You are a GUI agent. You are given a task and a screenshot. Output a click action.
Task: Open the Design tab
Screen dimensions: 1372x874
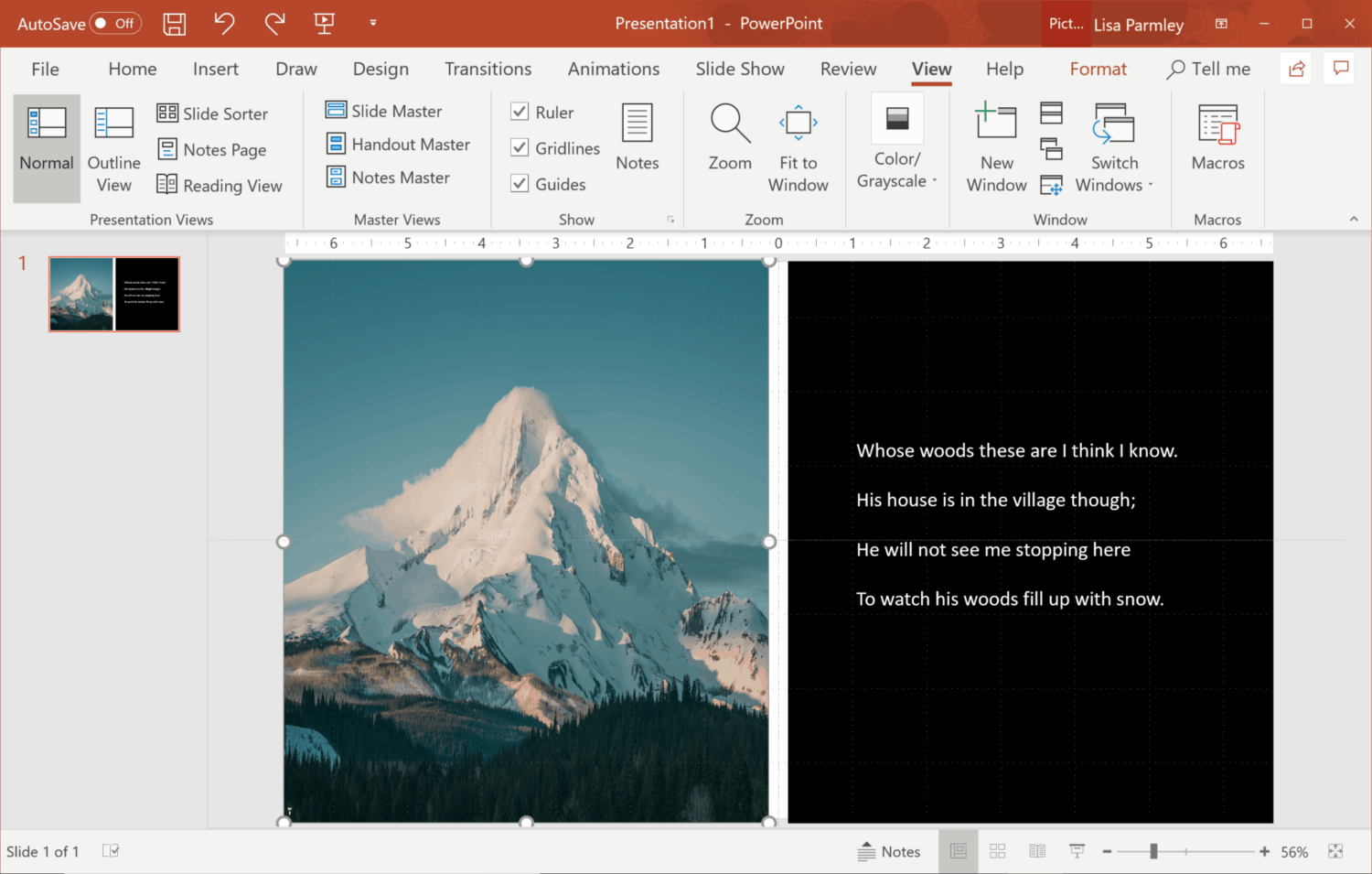[381, 69]
